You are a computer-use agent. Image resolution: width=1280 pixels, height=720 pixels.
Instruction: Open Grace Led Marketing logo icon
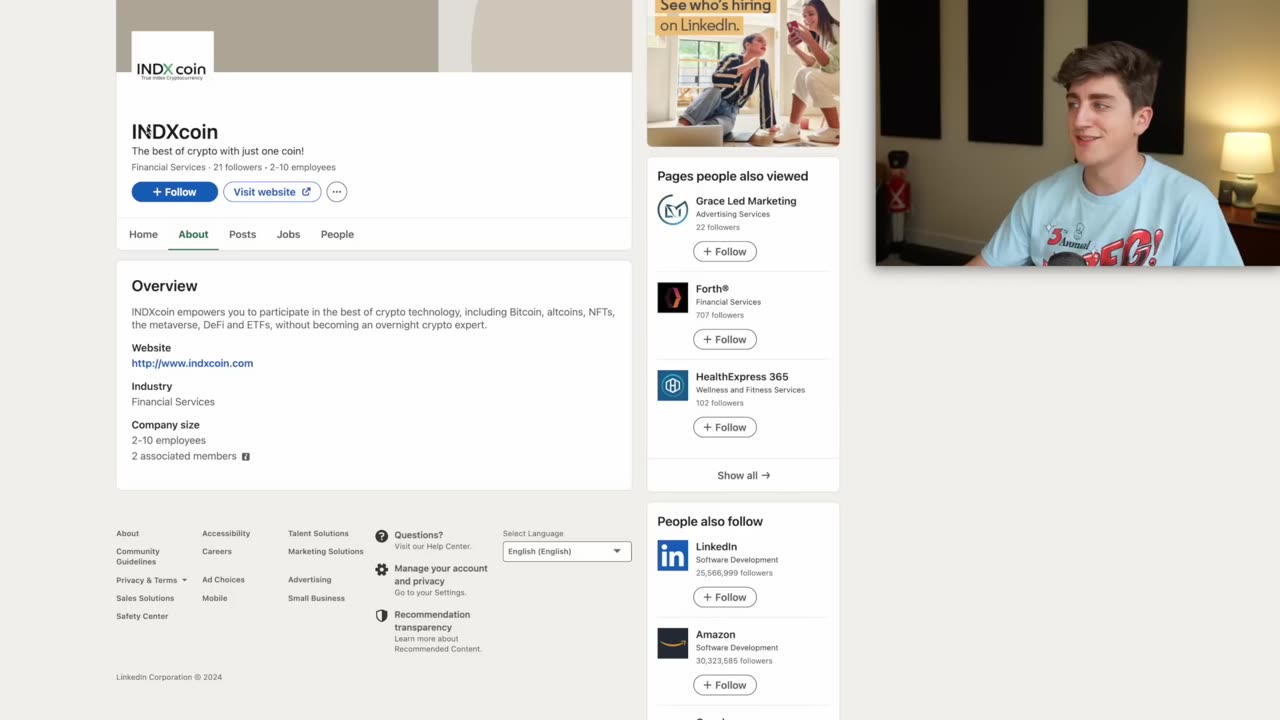pos(673,210)
